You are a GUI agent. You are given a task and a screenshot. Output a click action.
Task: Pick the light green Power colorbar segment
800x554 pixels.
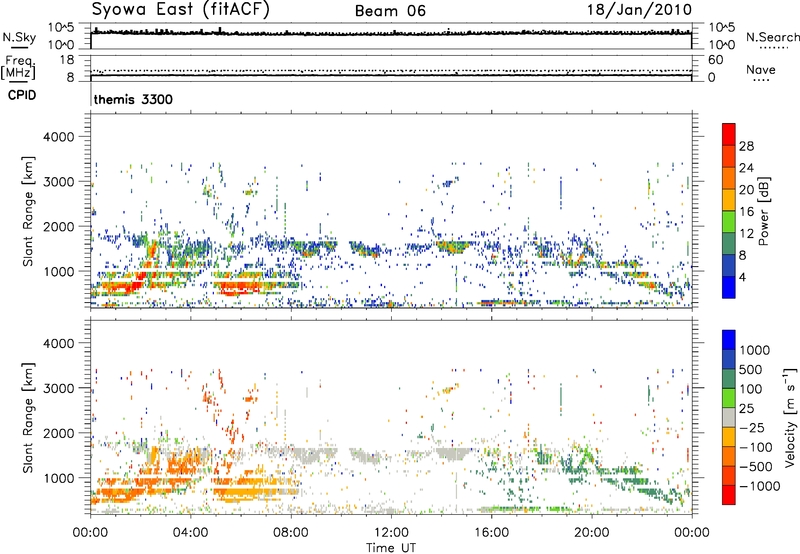point(729,221)
